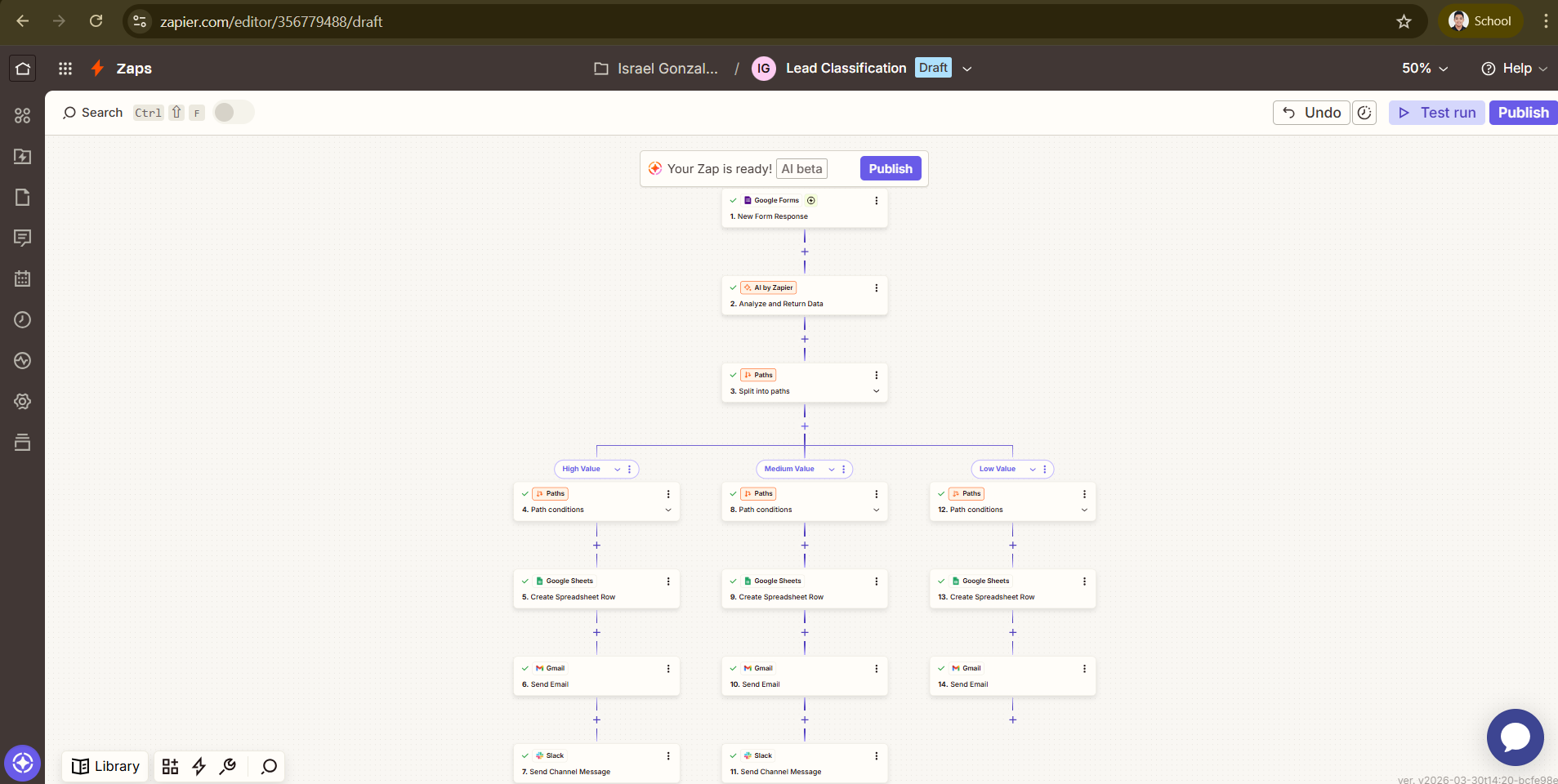Open options menu on the Google Forms step
1558x784 pixels.
coord(875,200)
